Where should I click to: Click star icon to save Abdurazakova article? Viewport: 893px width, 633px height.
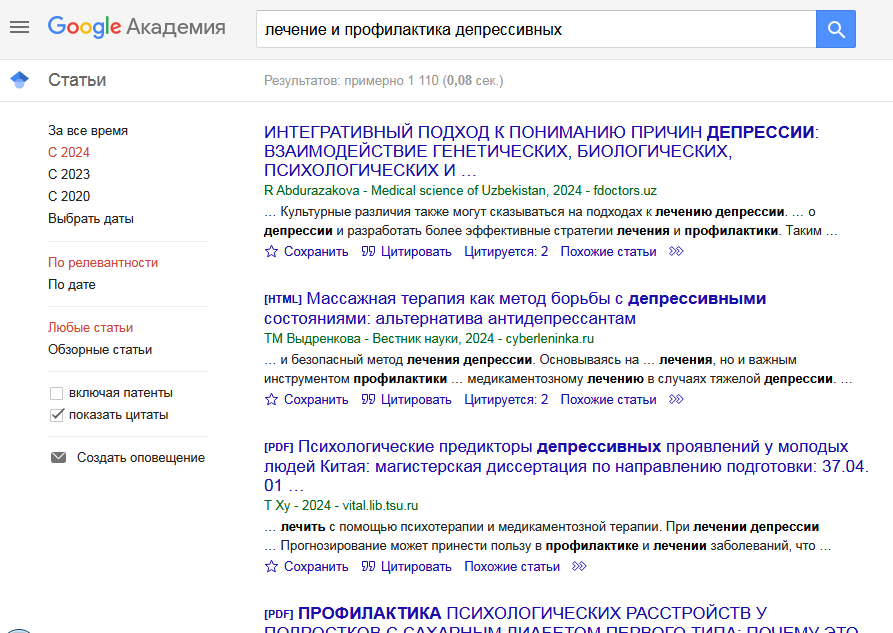271,252
